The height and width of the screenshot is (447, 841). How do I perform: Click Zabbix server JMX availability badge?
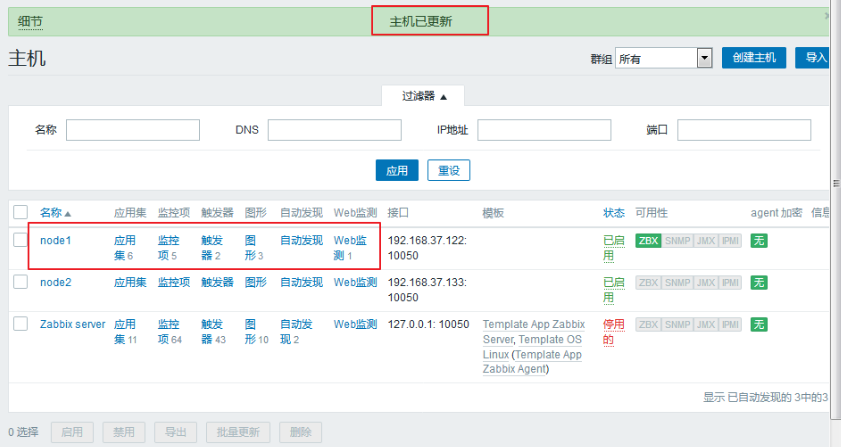(x=705, y=324)
